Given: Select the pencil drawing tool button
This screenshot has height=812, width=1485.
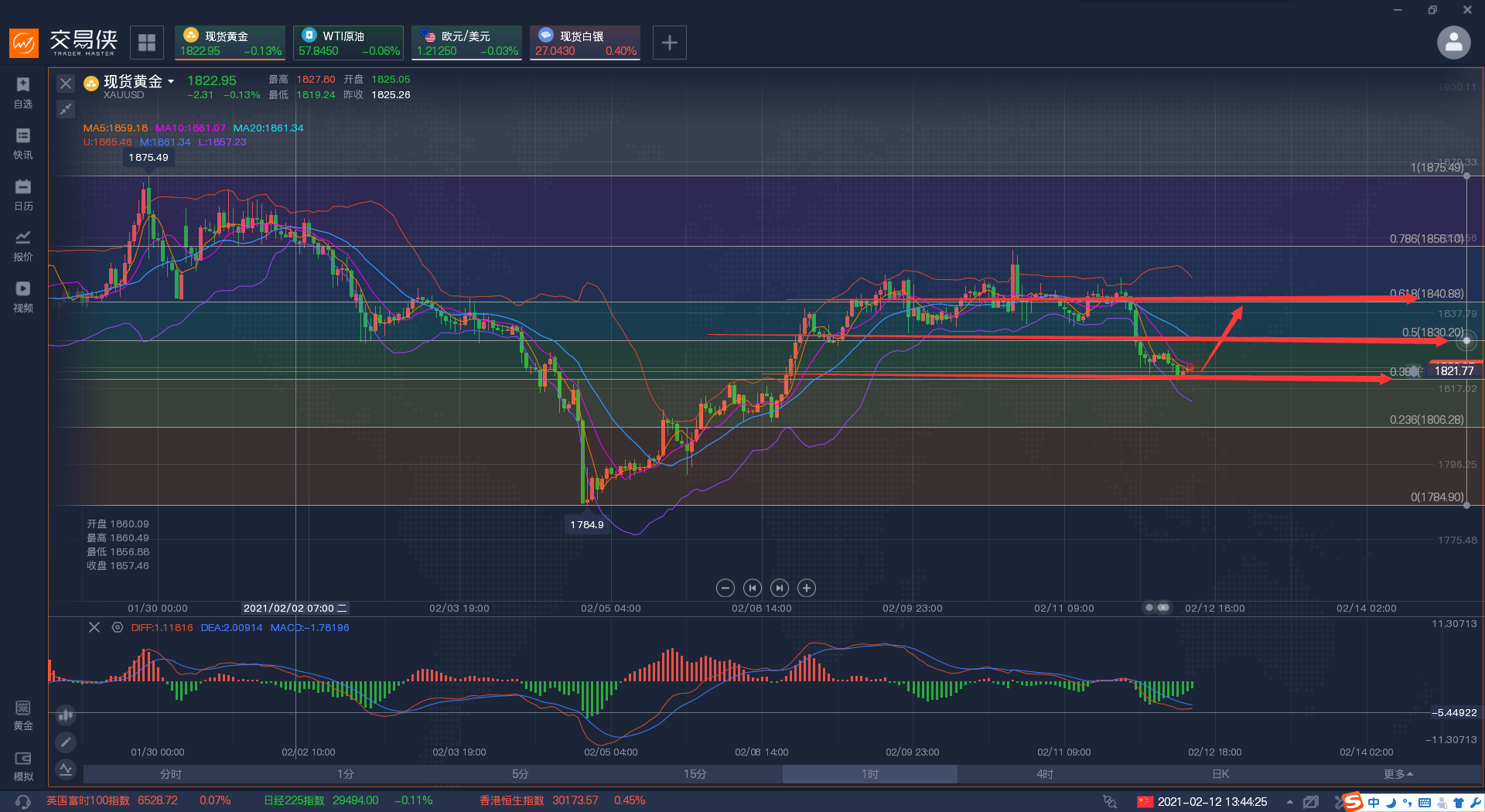Looking at the screenshot, I should click(66, 742).
